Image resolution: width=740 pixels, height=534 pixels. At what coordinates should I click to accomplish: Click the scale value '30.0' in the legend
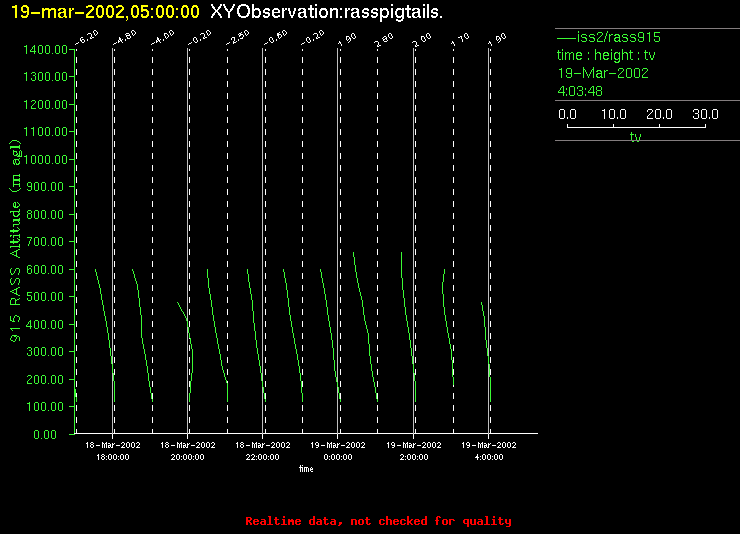click(705, 114)
